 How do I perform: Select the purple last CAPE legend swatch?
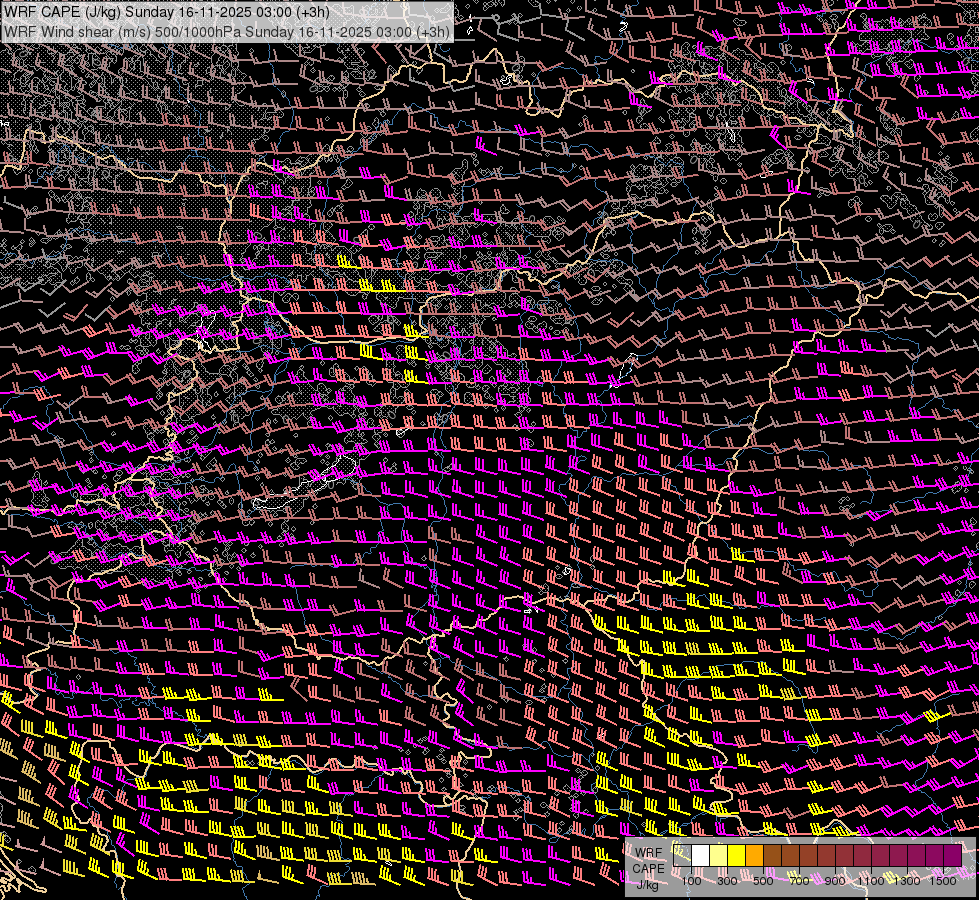(x=953, y=856)
